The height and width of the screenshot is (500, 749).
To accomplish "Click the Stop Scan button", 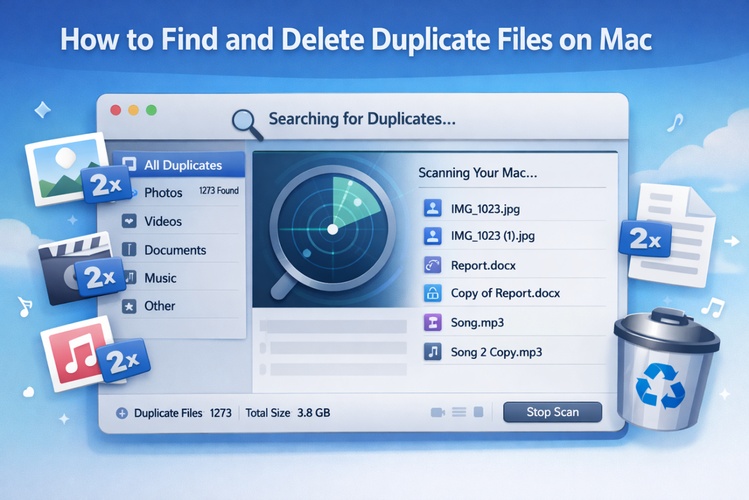I will 552,412.
